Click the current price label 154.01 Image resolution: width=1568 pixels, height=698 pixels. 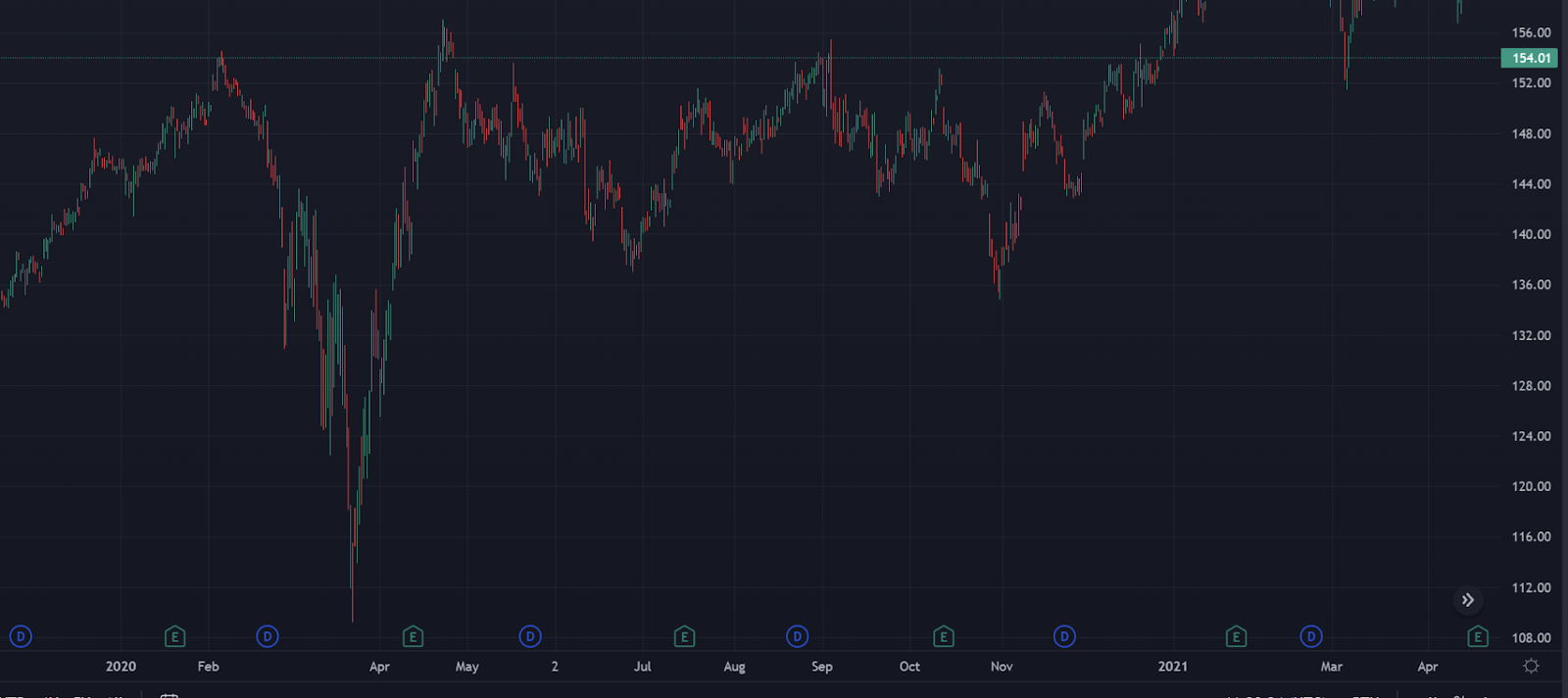pyautogui.click(x=1530, y=58)
